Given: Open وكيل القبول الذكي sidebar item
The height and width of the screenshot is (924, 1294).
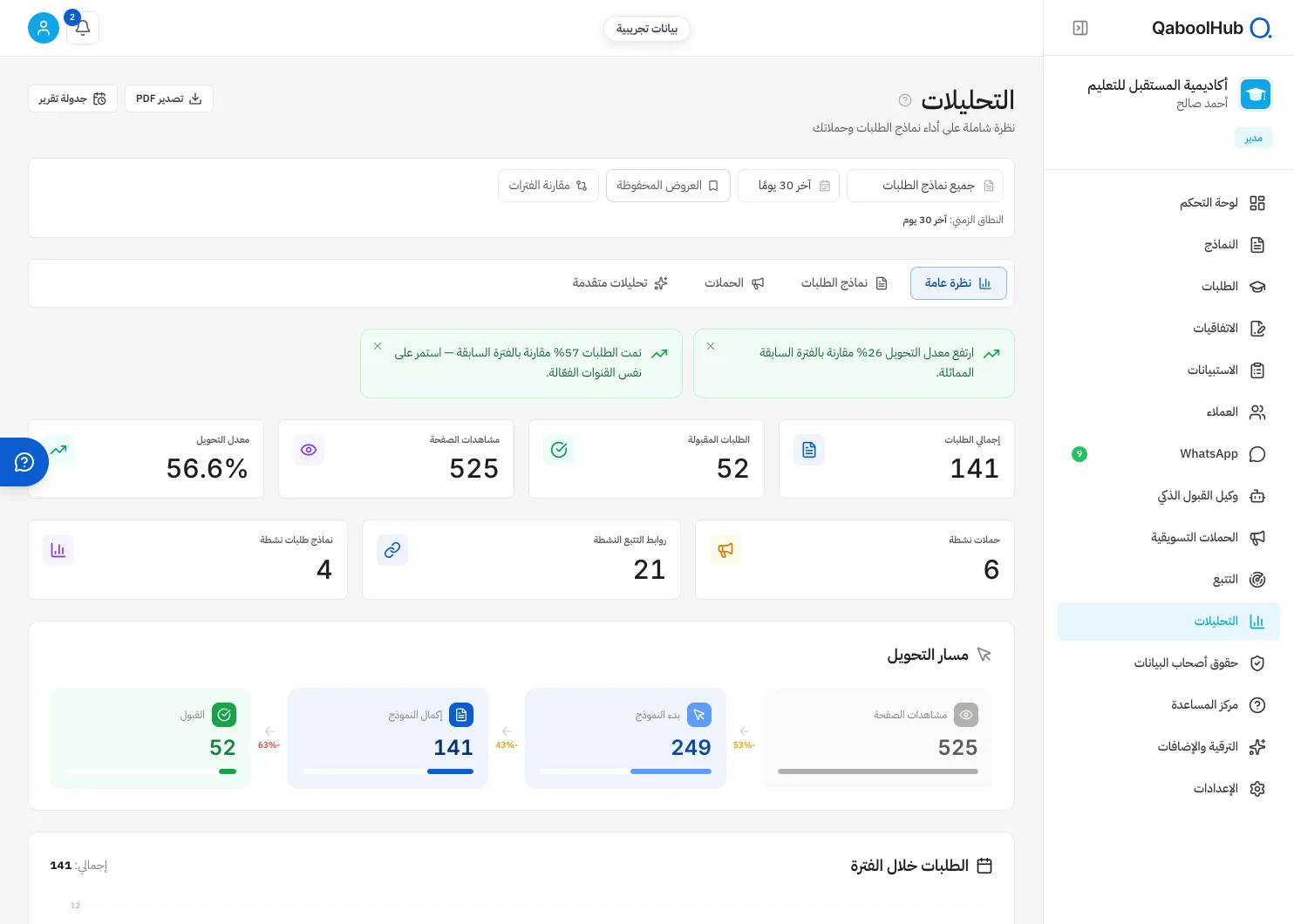Looking at the screenshot, I should coord(1168,496).
